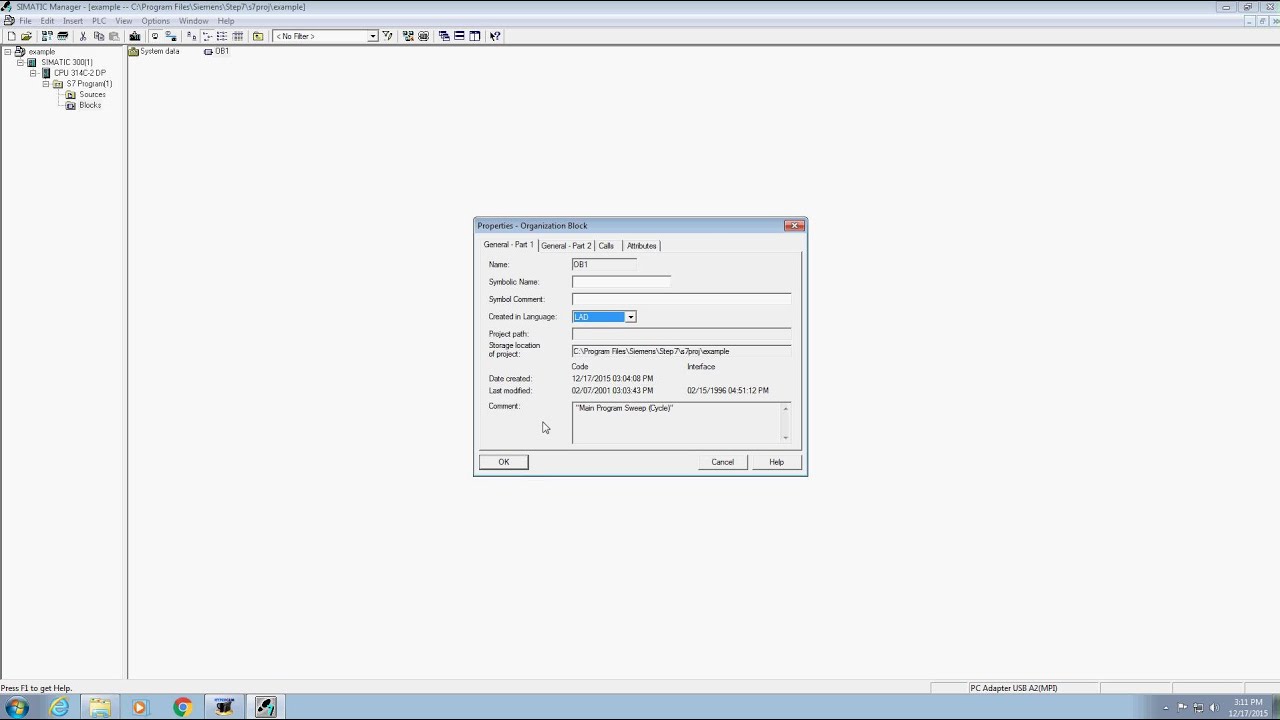Arrange windows horizontally via toolbar
1280x720 pixels.
pyautogui.click(x=459, y=36)
